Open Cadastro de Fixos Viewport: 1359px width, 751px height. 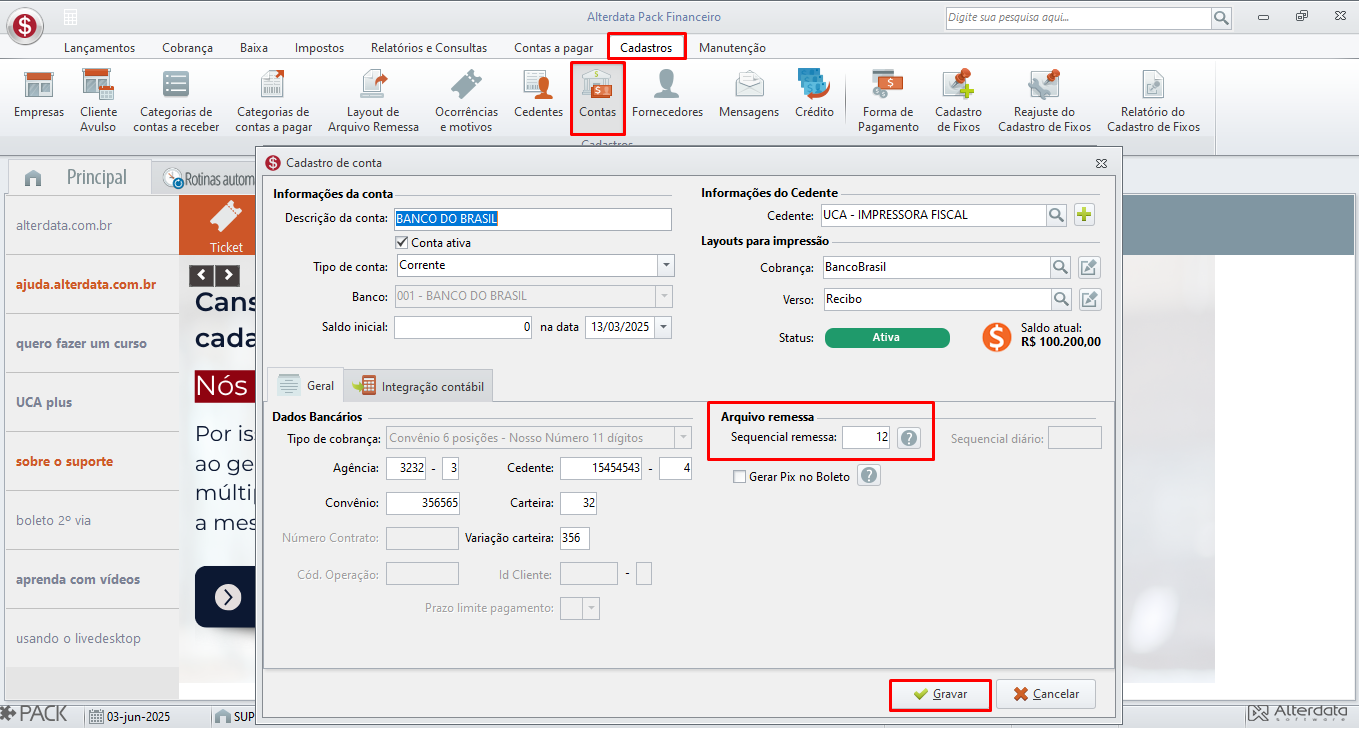[958, 100]
